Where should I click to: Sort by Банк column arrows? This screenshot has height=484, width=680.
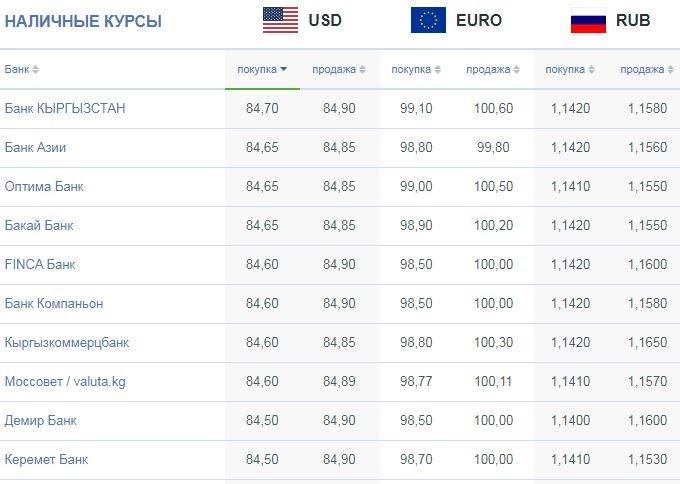[36, 69]
